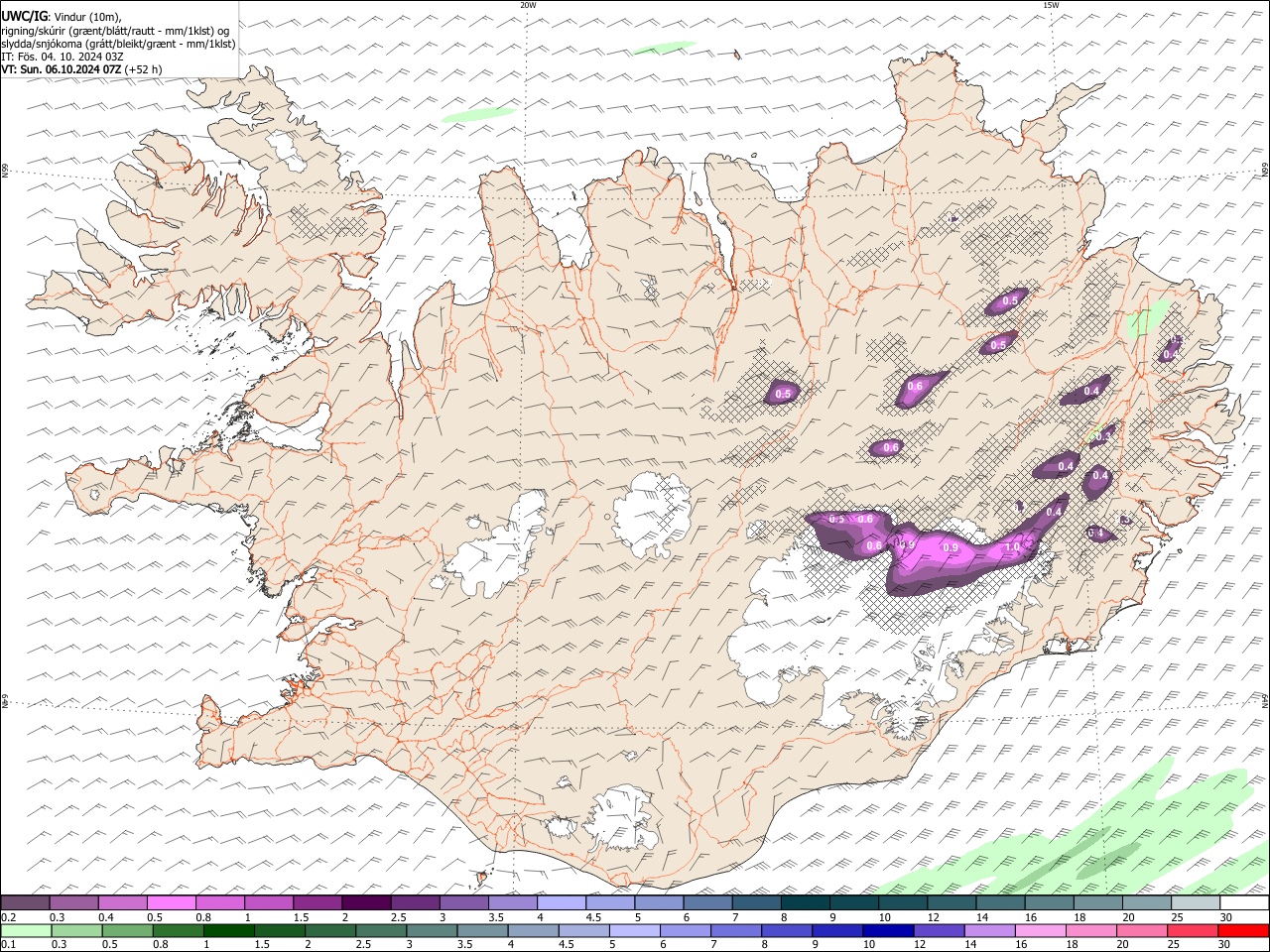1270x952 pixels.
Task: Click the bright pink swatch in the snow scale
Action: [x=172, y=903]
